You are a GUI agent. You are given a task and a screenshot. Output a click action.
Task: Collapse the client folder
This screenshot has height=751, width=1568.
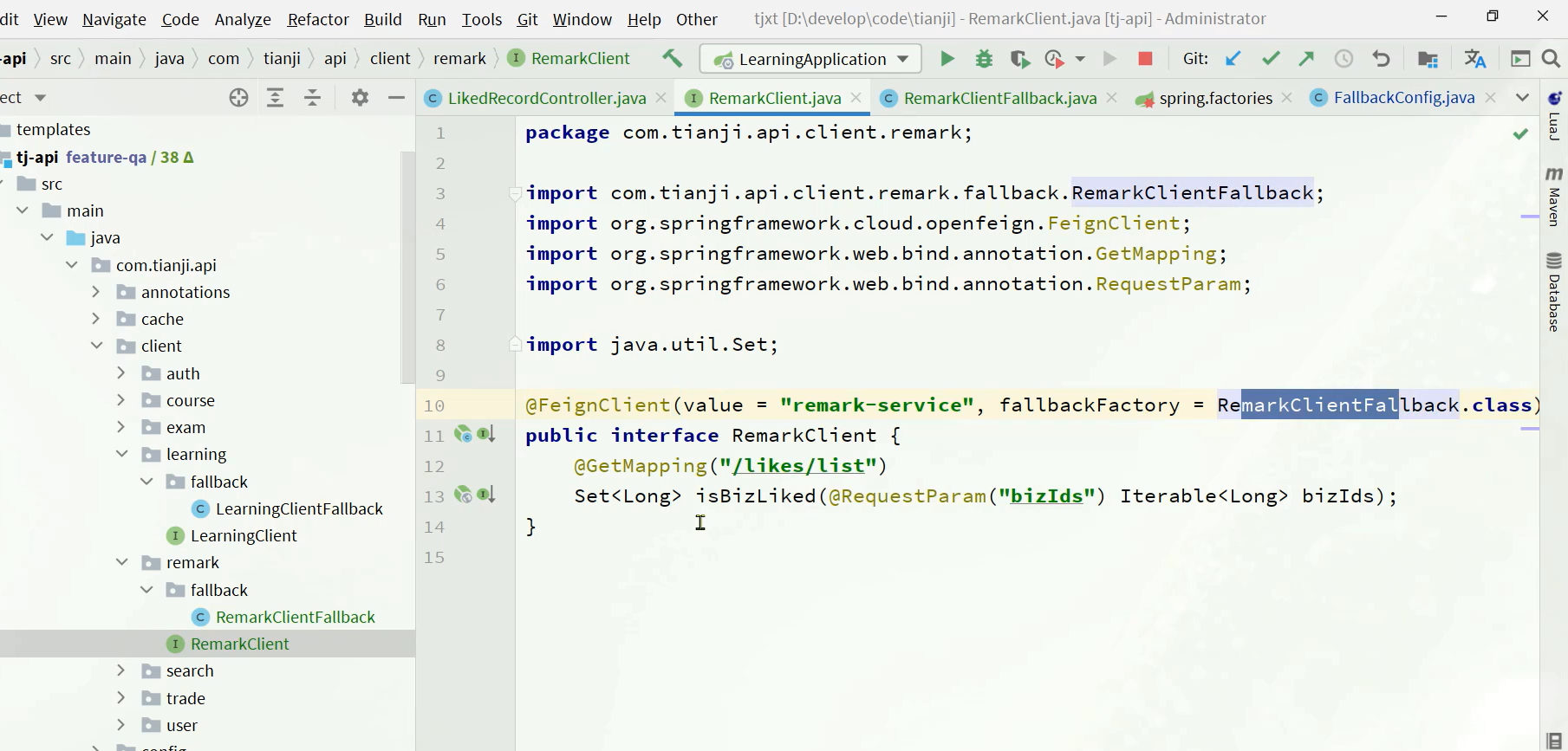[x=97, y=346]
